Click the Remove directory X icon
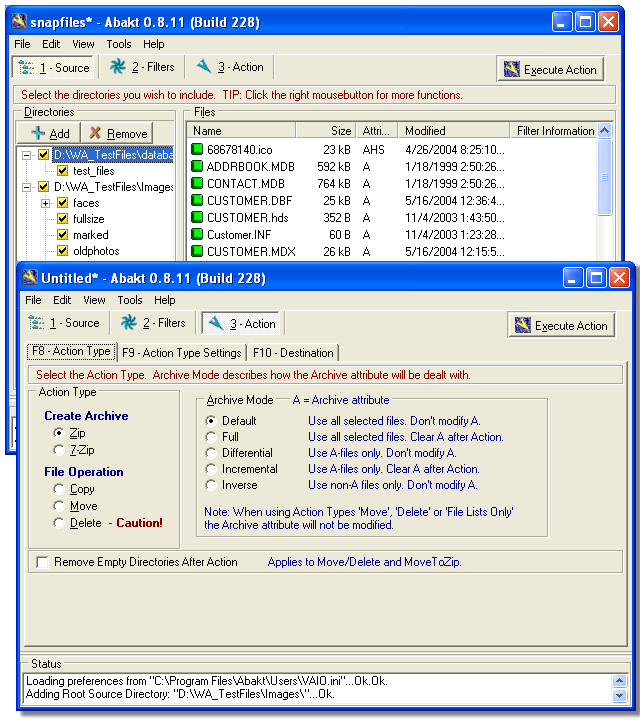 tap(95, 133)
